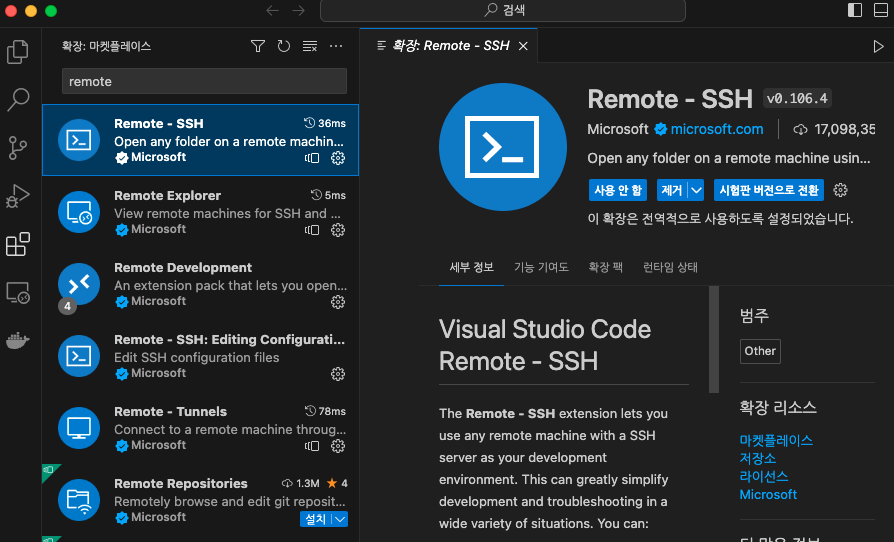Switch to the 확장 팩 tab

pyautogui.click(x=606, y=267)
